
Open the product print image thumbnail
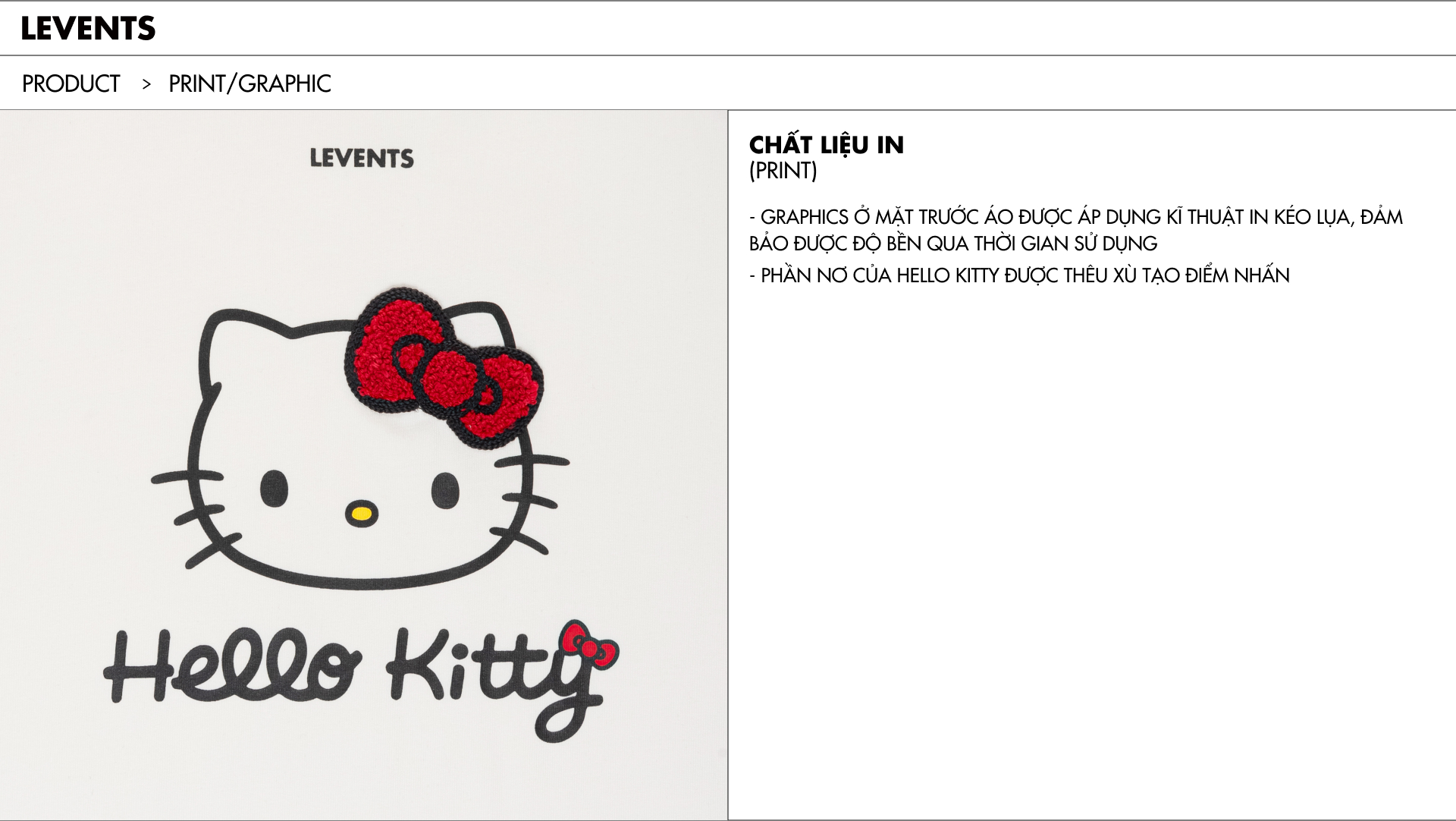click(x=363, y=465)
